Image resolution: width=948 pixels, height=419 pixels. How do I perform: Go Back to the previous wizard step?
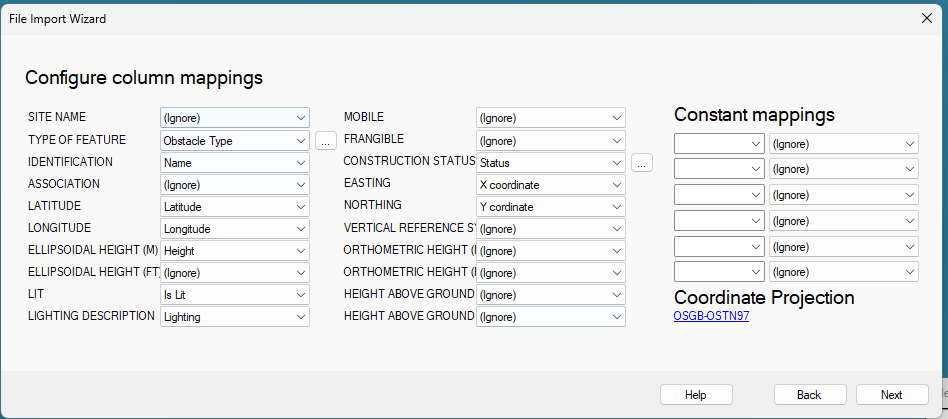pyautogui.click(x=809, y=395)
